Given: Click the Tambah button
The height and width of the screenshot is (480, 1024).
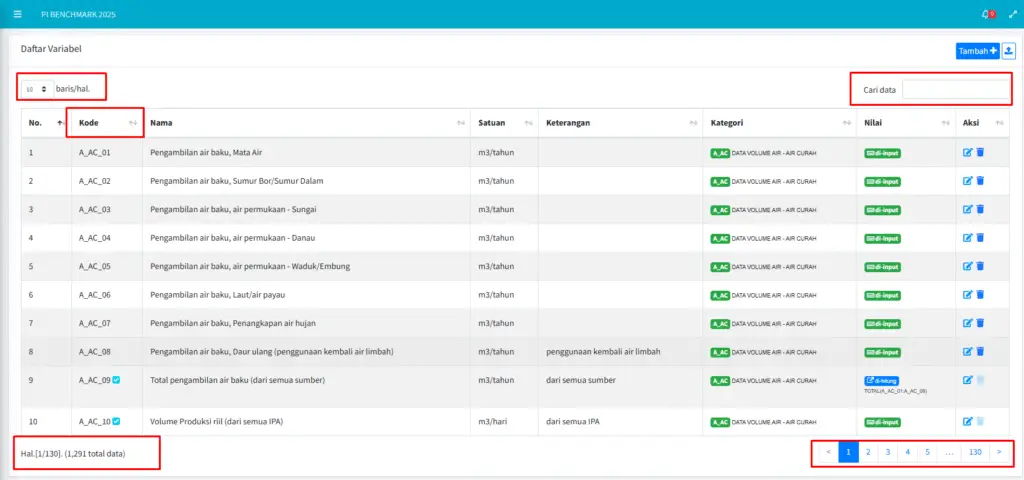Looking at the screenshot, I should tap(977, 51).
